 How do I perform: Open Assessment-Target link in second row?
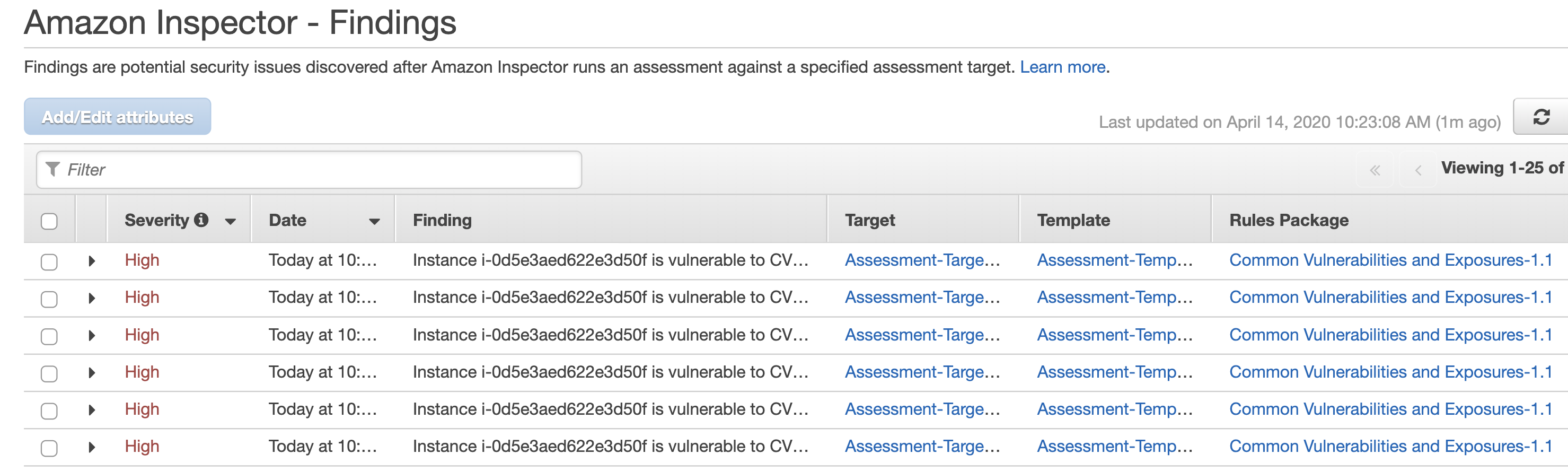point(922,298)
